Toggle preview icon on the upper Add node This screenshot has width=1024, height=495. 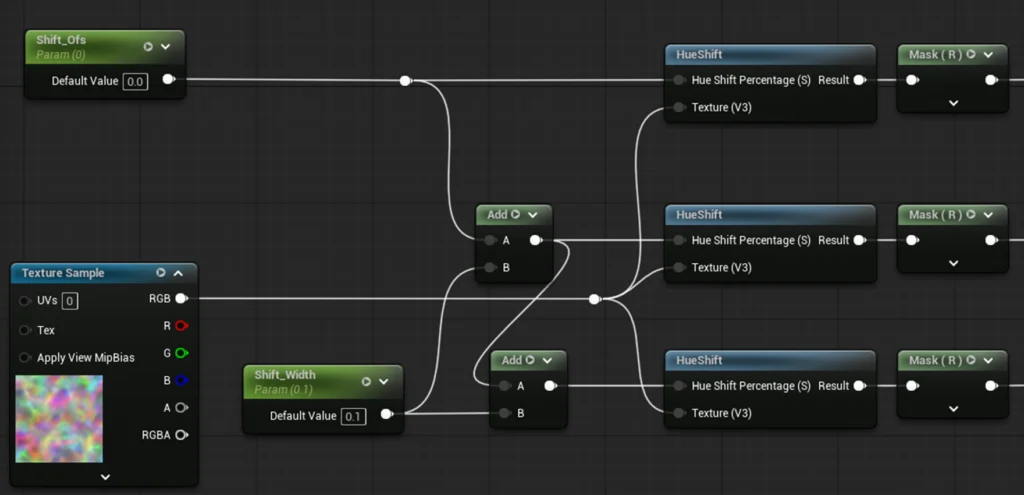516,214
